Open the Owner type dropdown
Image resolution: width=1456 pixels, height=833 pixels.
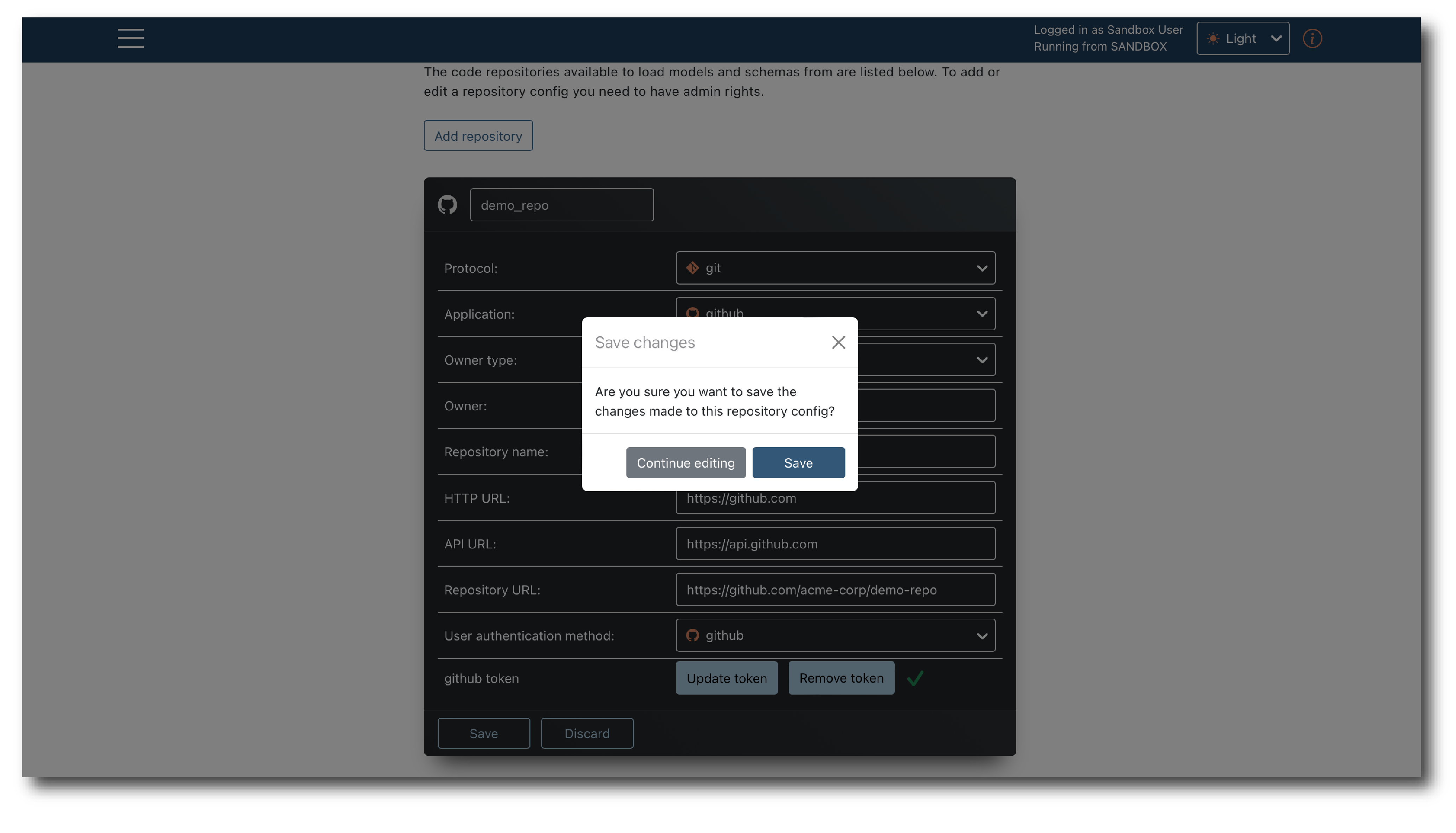tap(981, 360)
